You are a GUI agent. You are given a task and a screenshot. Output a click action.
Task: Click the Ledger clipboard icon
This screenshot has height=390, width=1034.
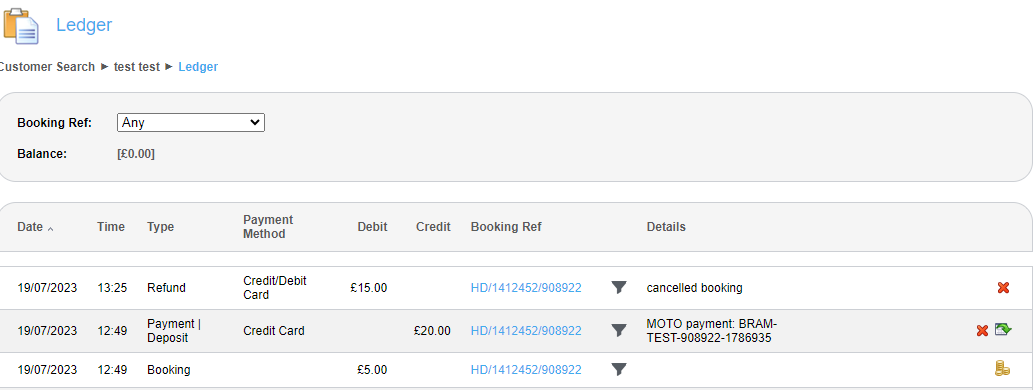[21, 26]
